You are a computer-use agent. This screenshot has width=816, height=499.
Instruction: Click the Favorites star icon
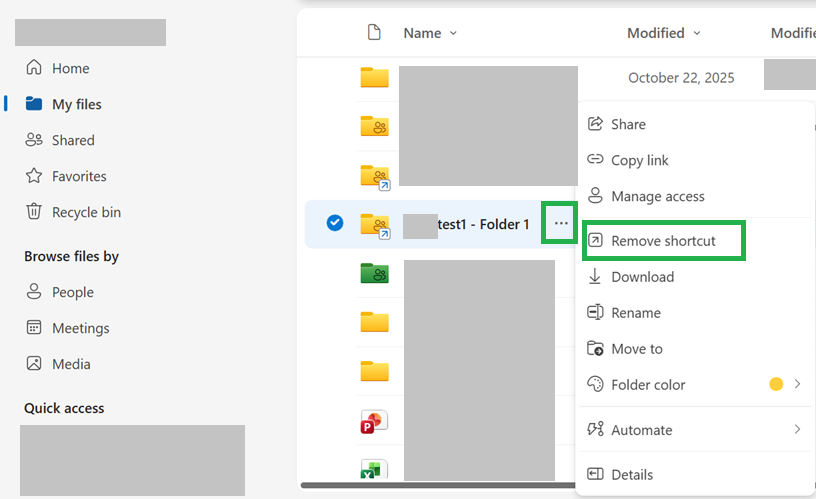(x=34, y=176)
